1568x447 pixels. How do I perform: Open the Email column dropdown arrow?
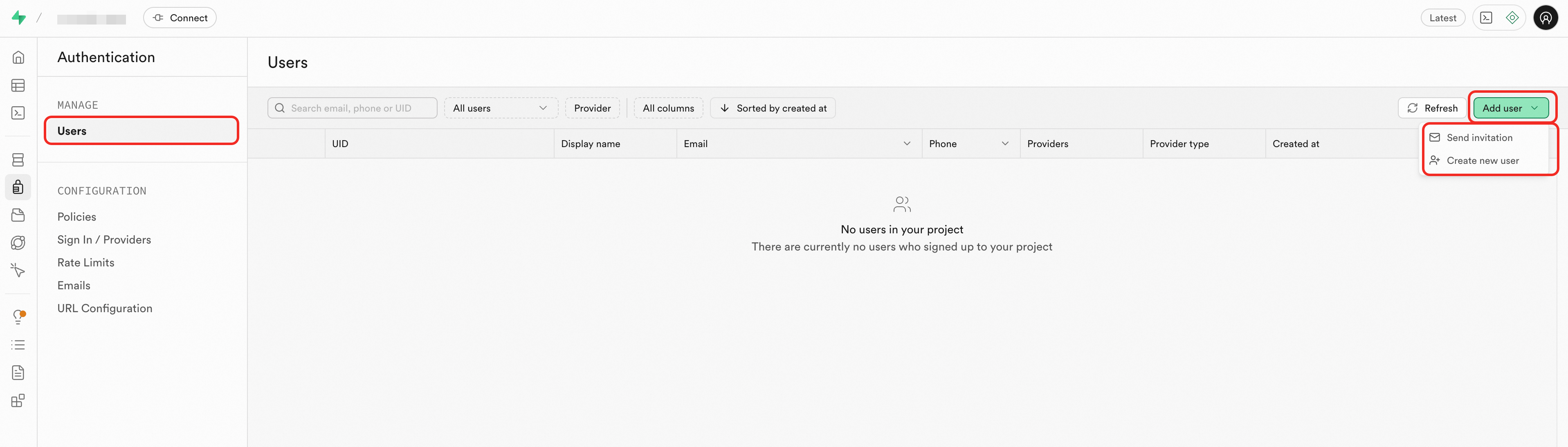click(906, 143)
